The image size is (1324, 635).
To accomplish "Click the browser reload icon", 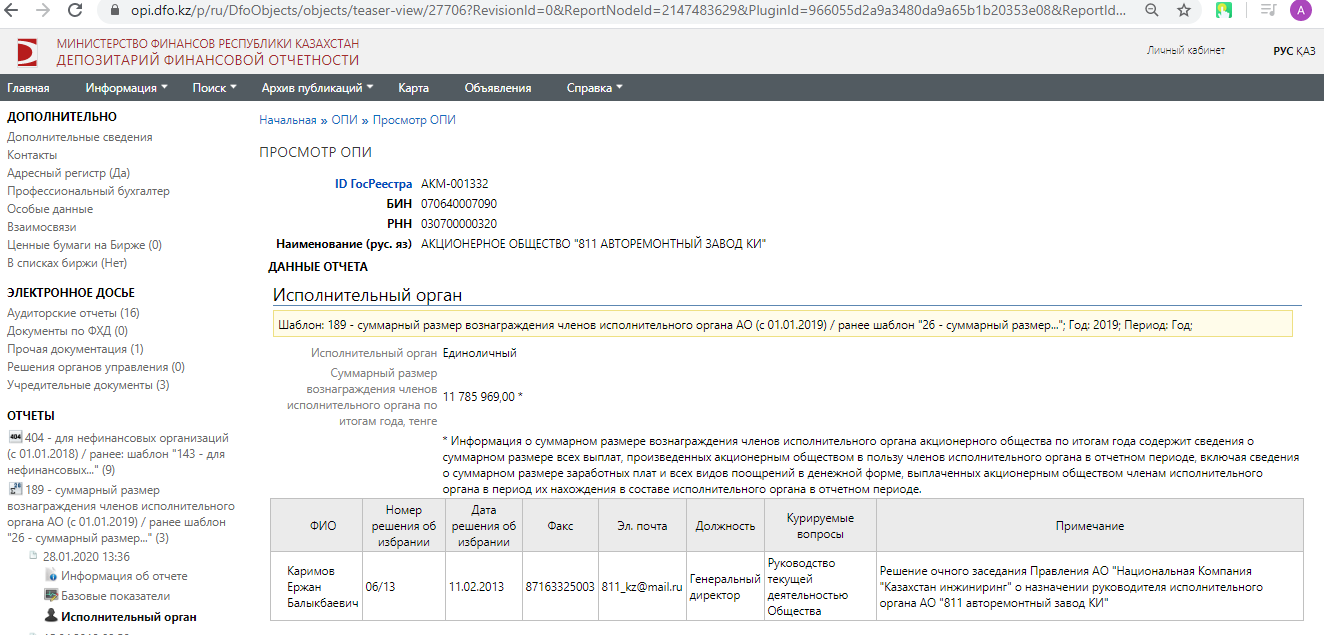I will coord(75,10).
